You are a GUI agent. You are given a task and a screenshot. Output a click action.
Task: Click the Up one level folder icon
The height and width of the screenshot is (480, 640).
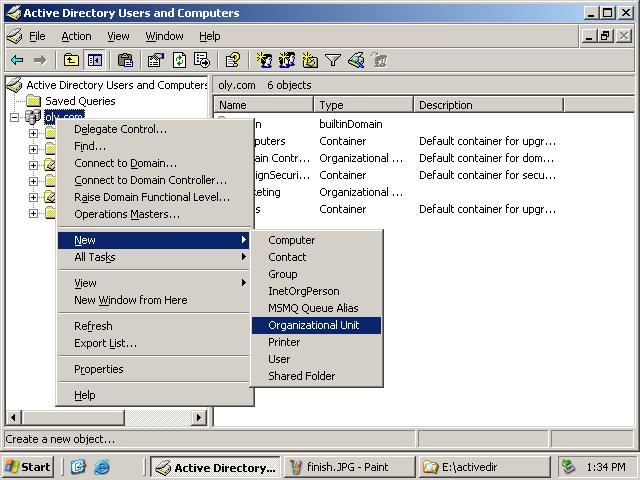click(71, 60)
